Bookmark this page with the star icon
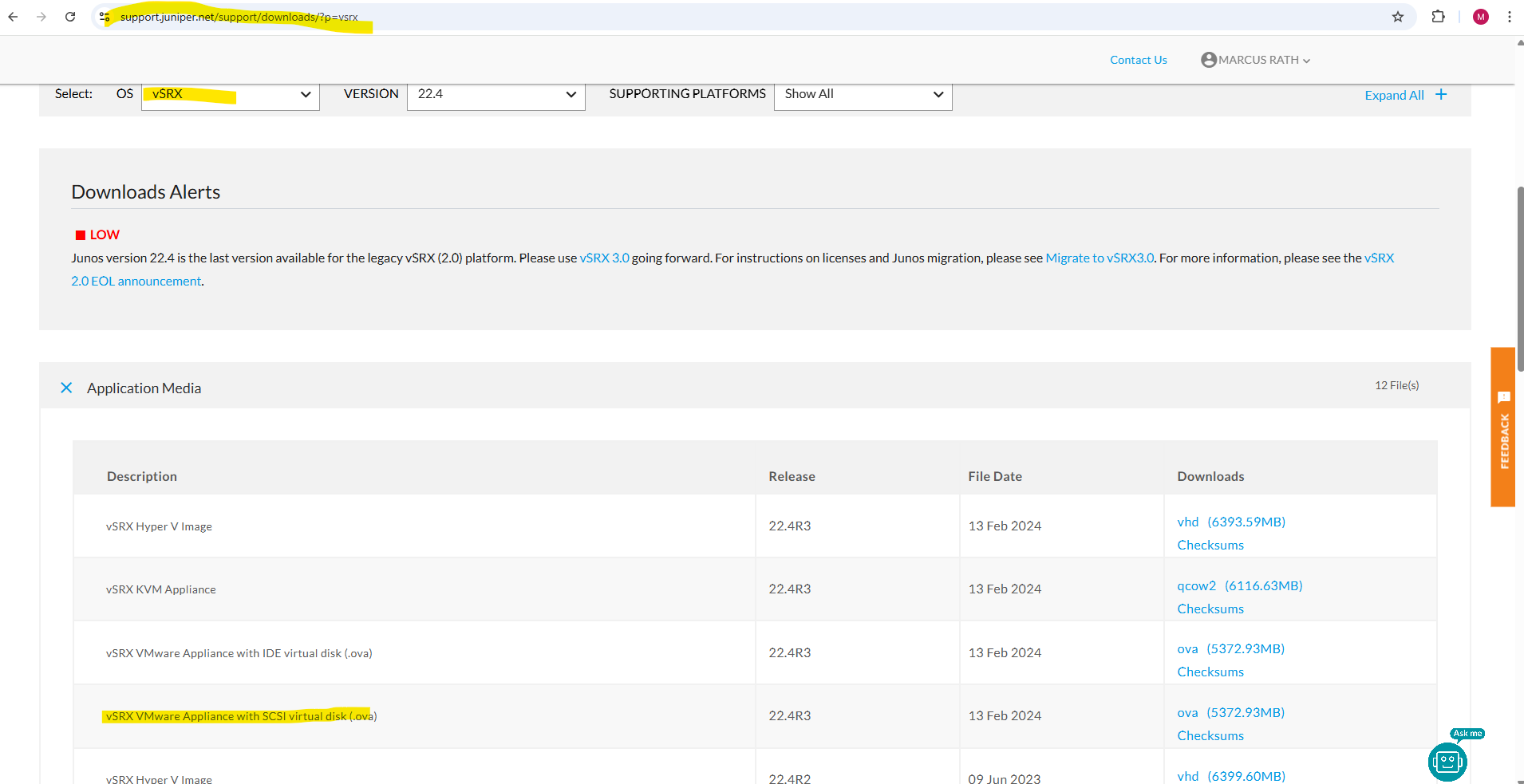 point(1398,17)
